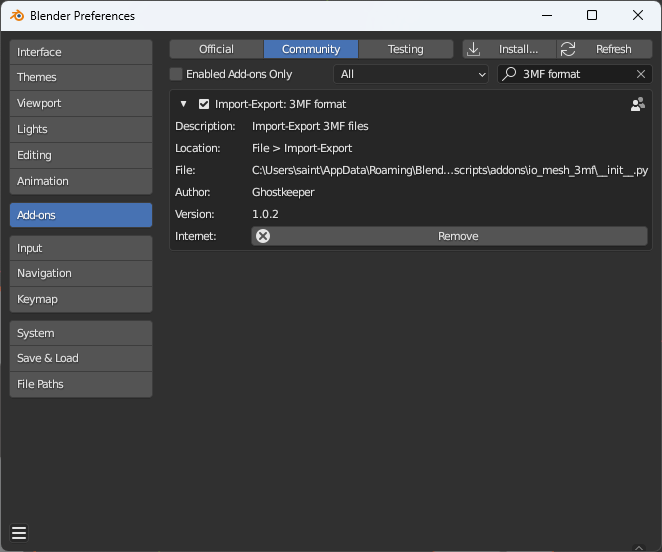This screenshot has width=662, height=552.
Task: Collapse the 3MF format add-on details
Action: coord(184,104)
